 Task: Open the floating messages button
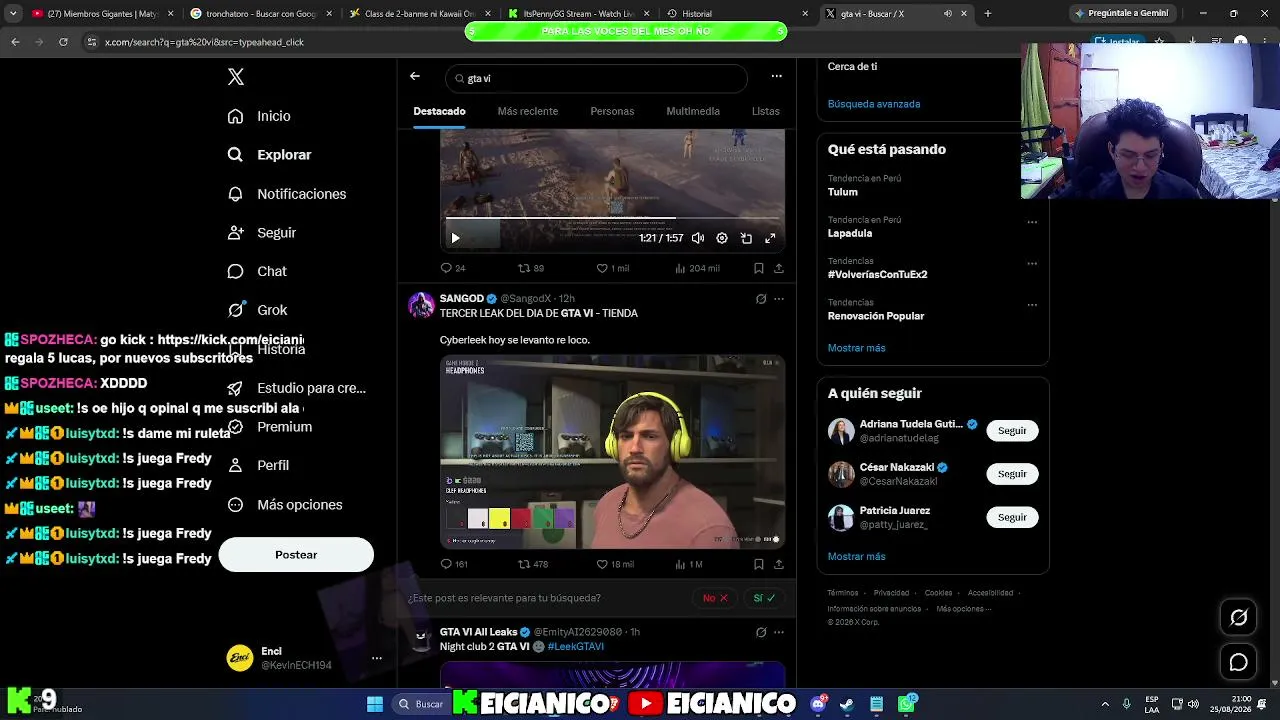pos(1239,663)
